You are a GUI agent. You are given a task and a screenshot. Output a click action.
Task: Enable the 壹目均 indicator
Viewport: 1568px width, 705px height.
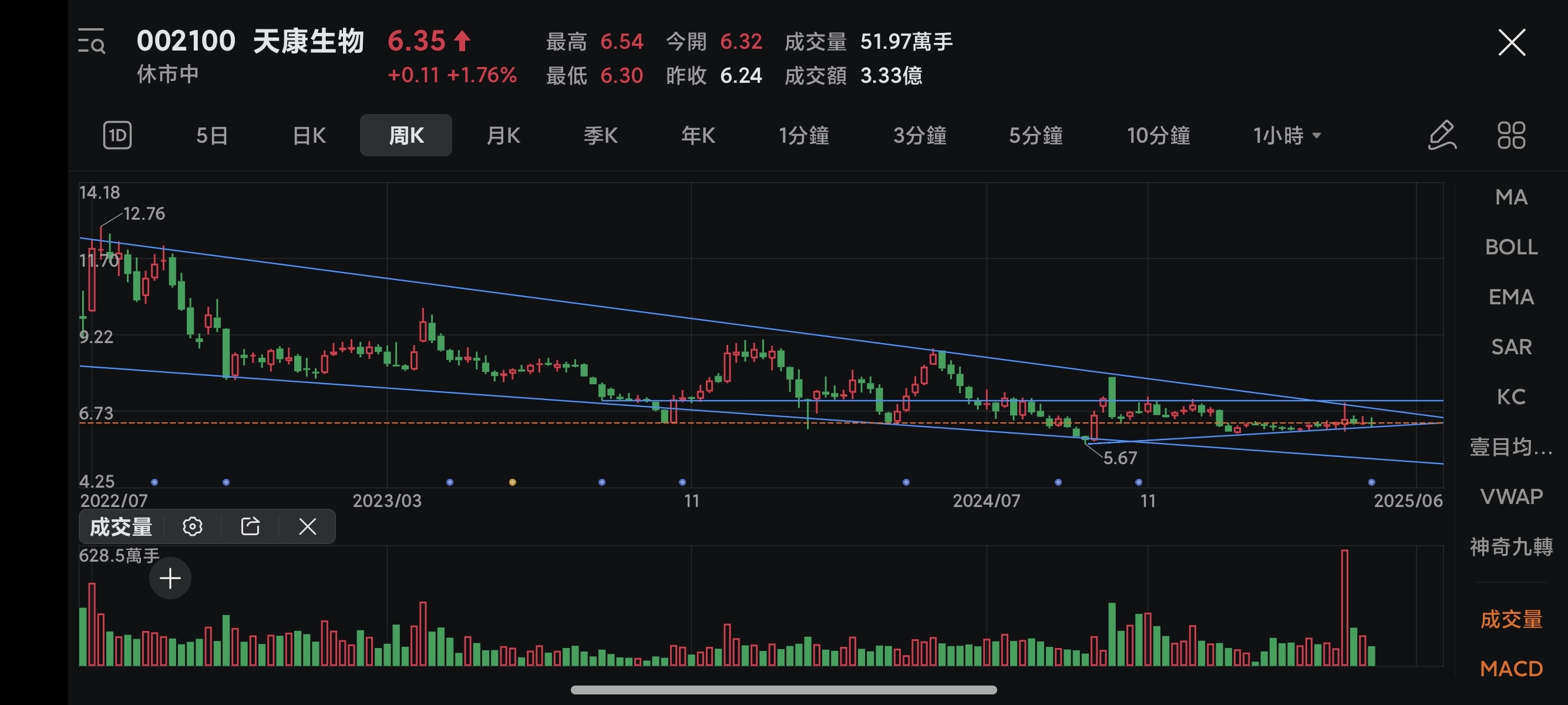[x=1512, y=446]
